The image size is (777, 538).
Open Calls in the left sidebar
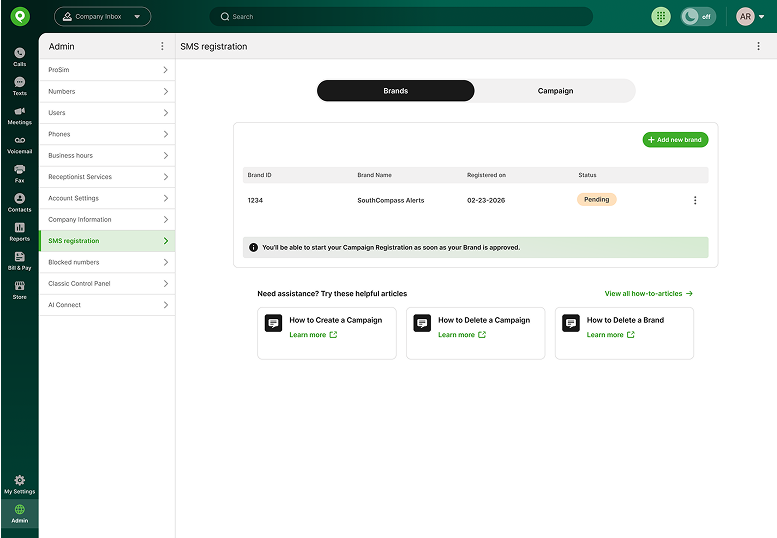click(19, 56)
